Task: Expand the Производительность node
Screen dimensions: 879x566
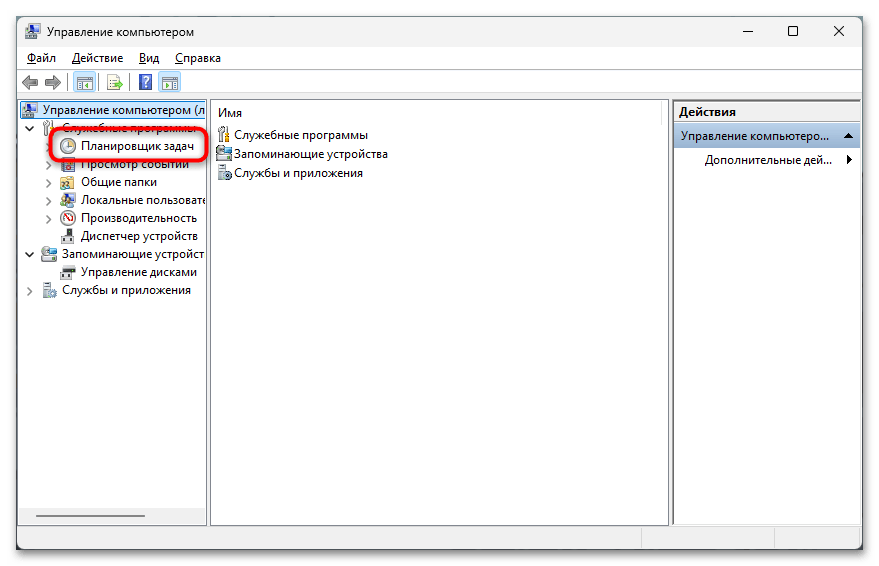Action: point(48,219)
